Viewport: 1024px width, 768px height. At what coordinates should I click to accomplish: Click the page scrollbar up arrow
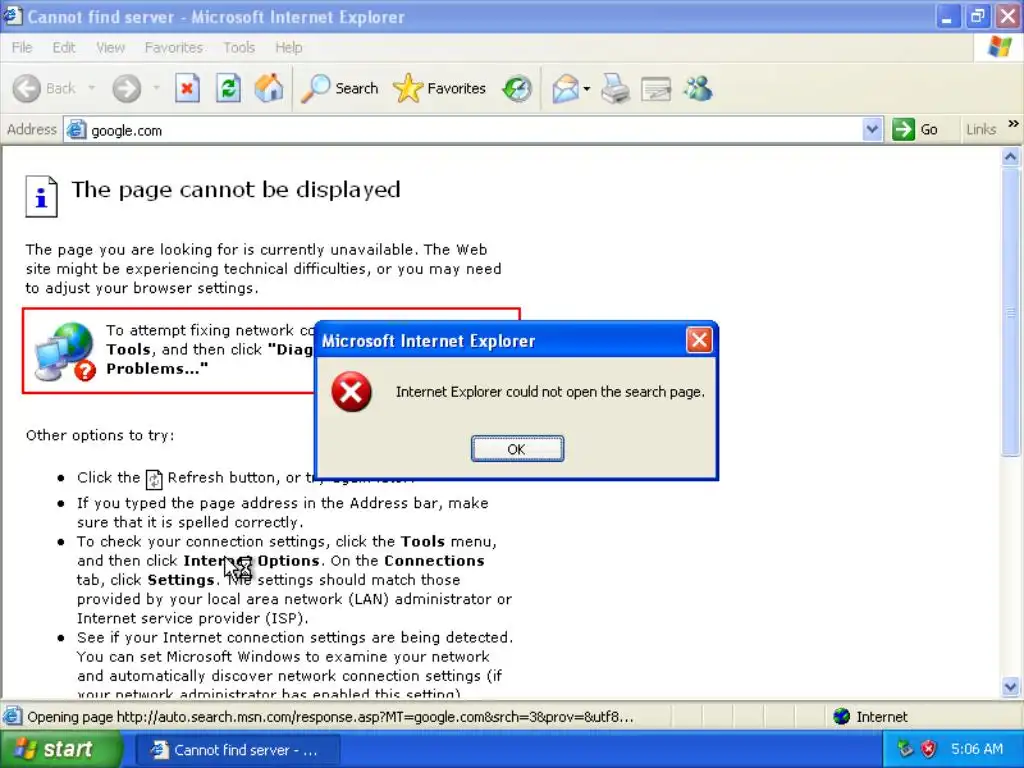pos(1010,157)
